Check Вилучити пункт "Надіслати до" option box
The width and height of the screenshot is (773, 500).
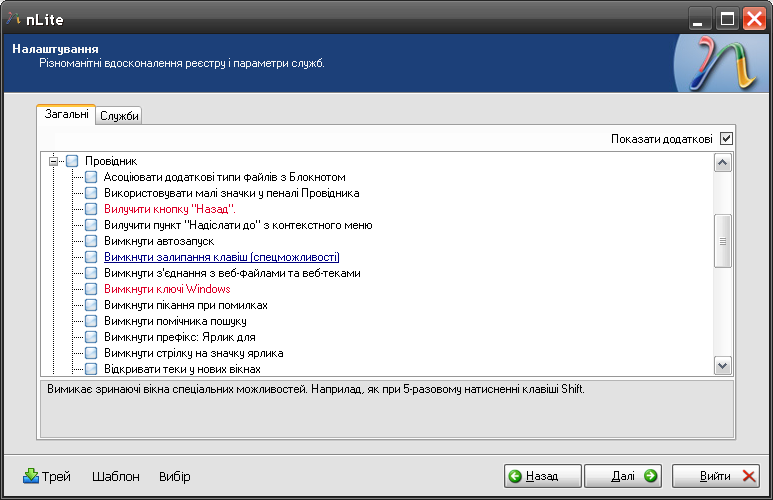point(91,225)
